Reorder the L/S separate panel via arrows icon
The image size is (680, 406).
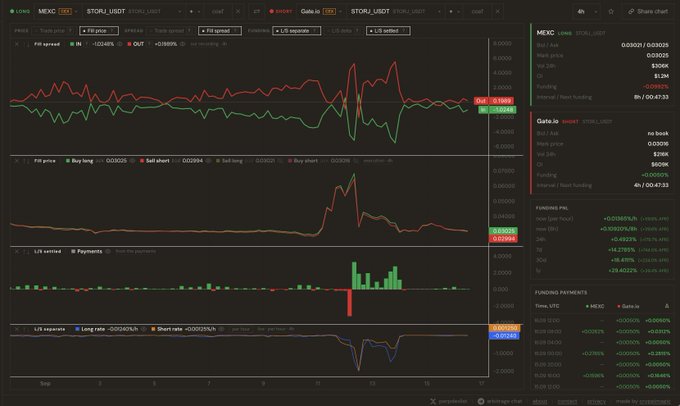(26, 329)
